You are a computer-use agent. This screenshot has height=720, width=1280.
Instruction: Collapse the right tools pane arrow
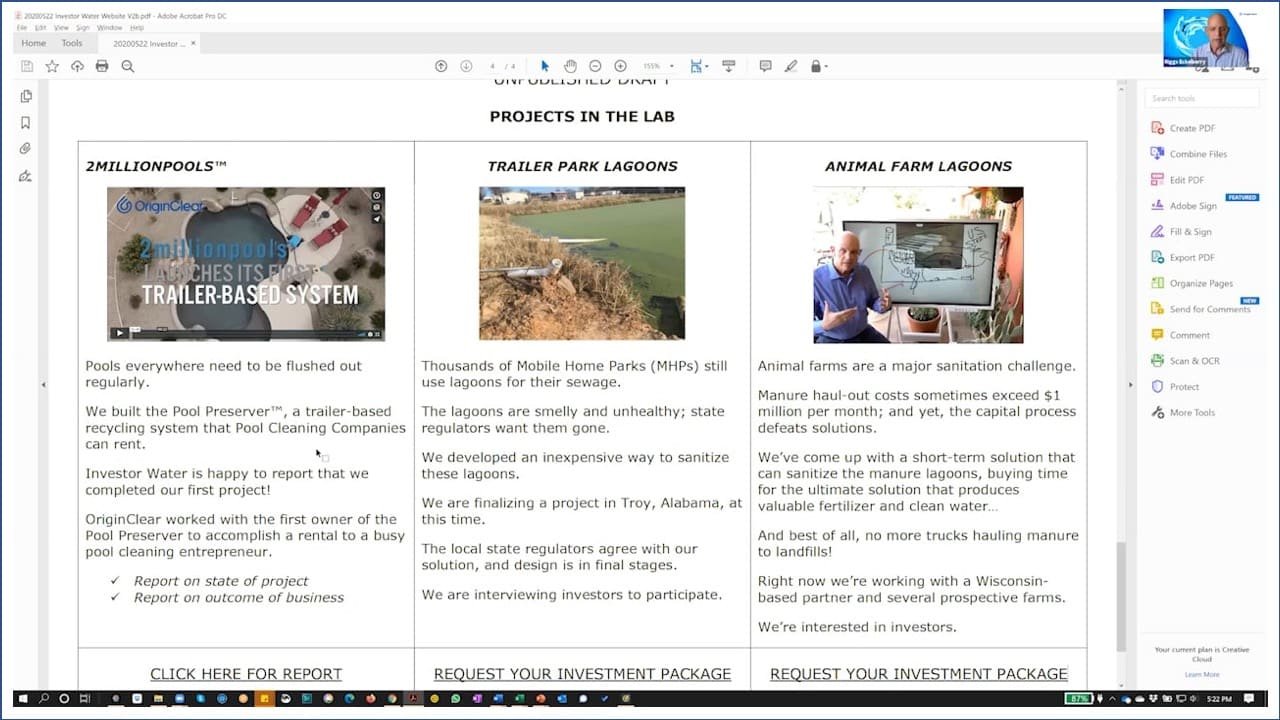(1130, 385)
